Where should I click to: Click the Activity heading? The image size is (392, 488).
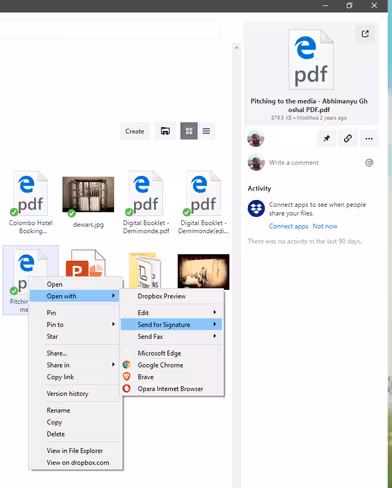pyautogui.click(x=259, y=189)
